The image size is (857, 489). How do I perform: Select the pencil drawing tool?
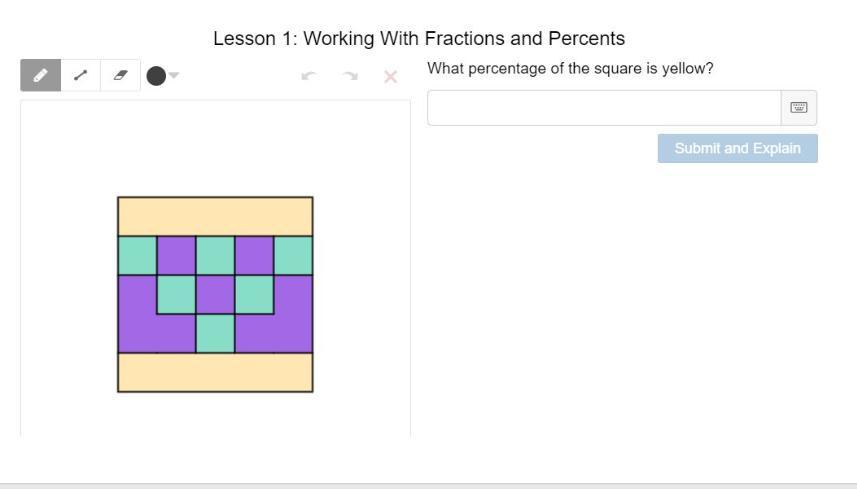coord(40,76)
